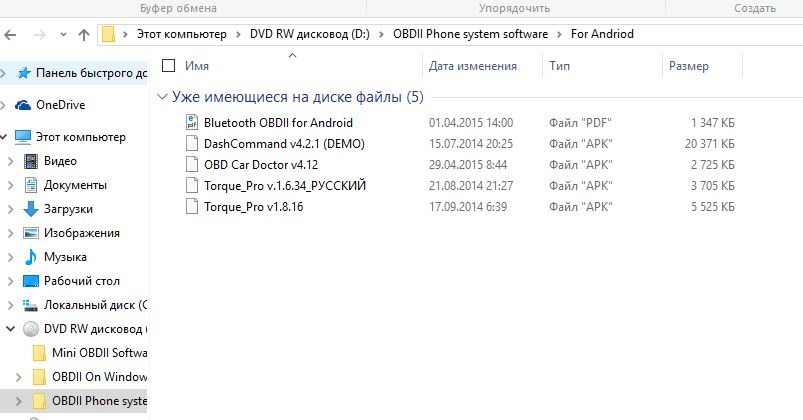Click the Downloads arrow icon in sidebar

(x=30, y=209)
